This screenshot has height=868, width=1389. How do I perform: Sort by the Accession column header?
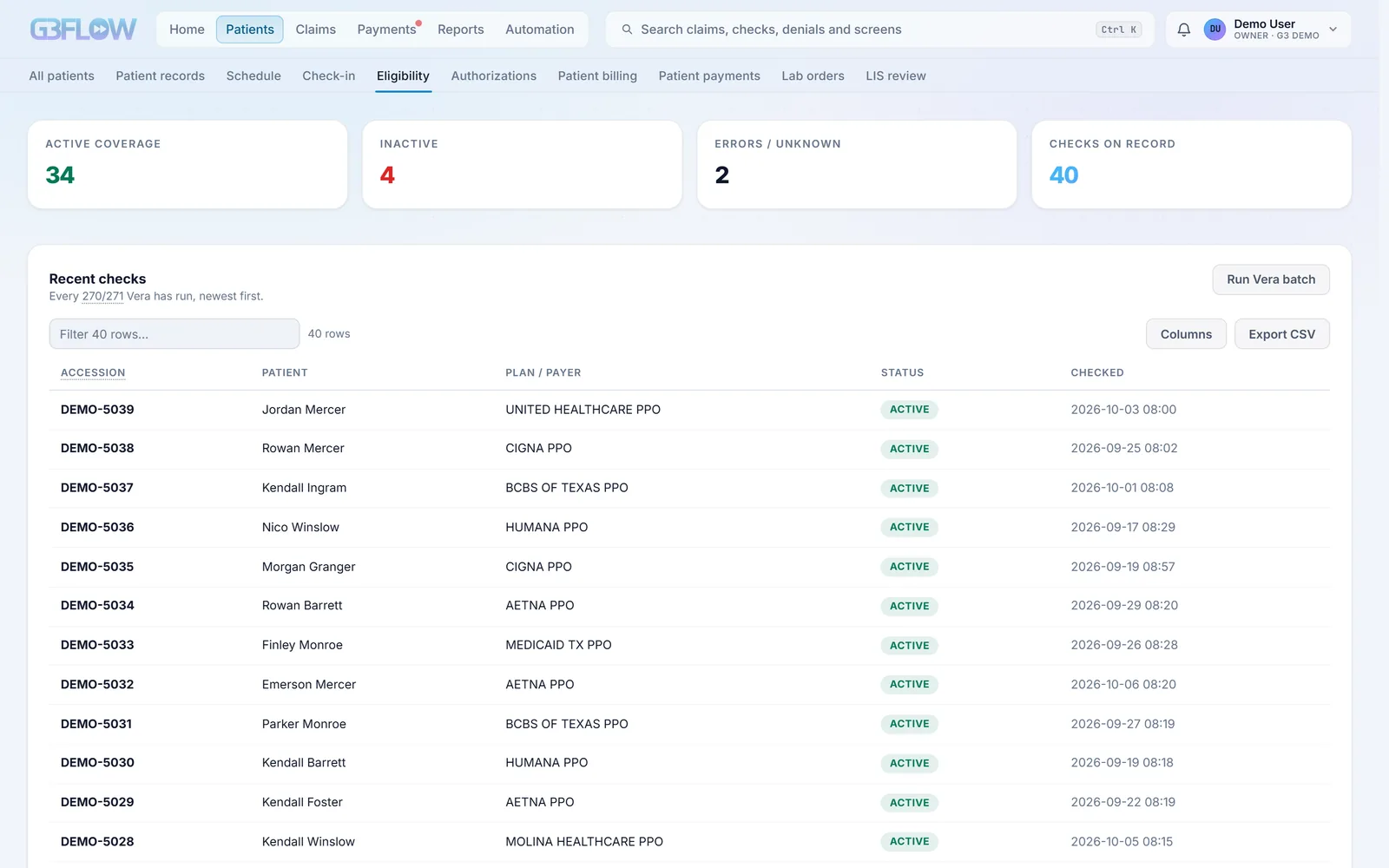coord(93,372)
